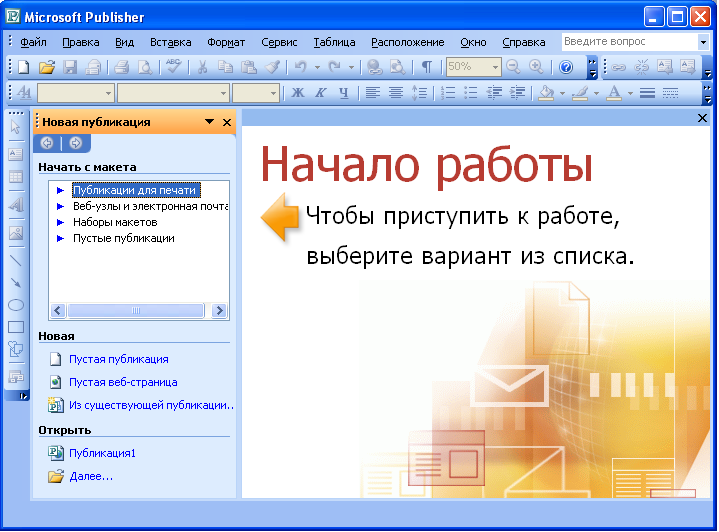Viewport: 719px width, 532px height.
Task: Click the Copy icon
Action: (225, 67)
